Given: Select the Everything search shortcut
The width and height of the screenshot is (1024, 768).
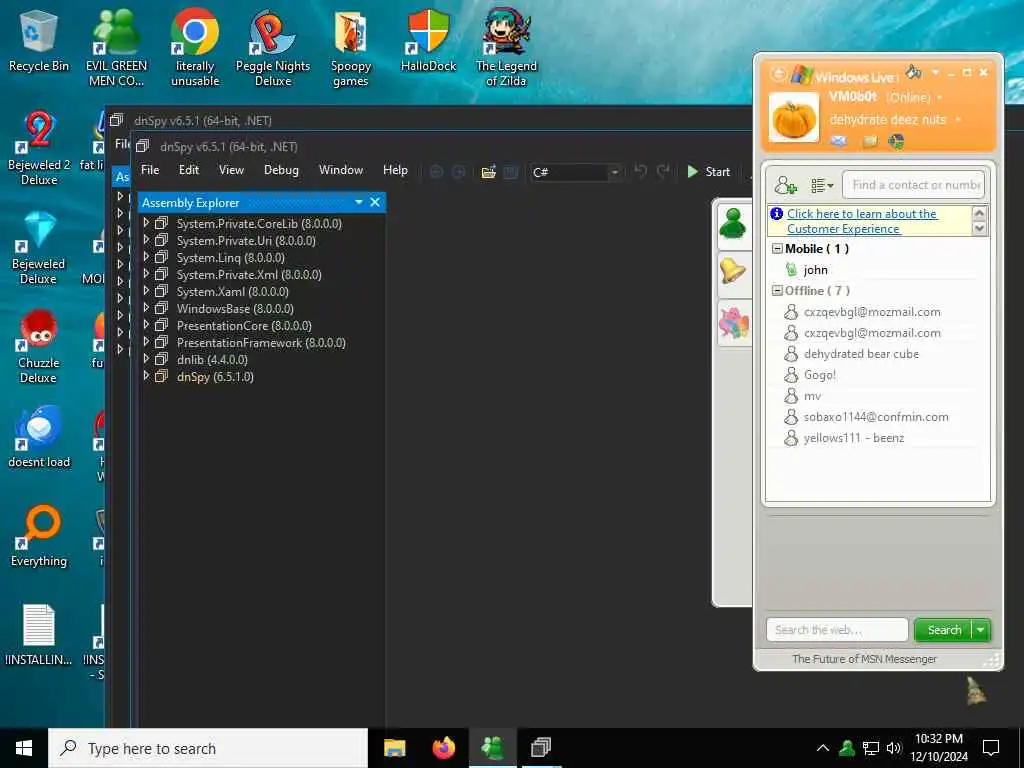Looking at the screenshot, I should tap(39, 536).
